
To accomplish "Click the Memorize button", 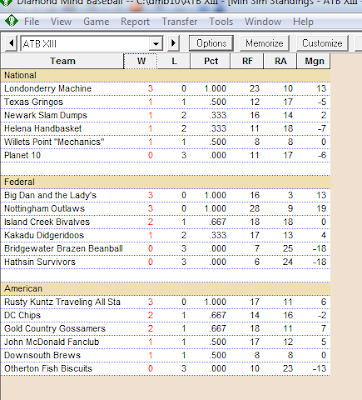I will (x=264, y=43).
